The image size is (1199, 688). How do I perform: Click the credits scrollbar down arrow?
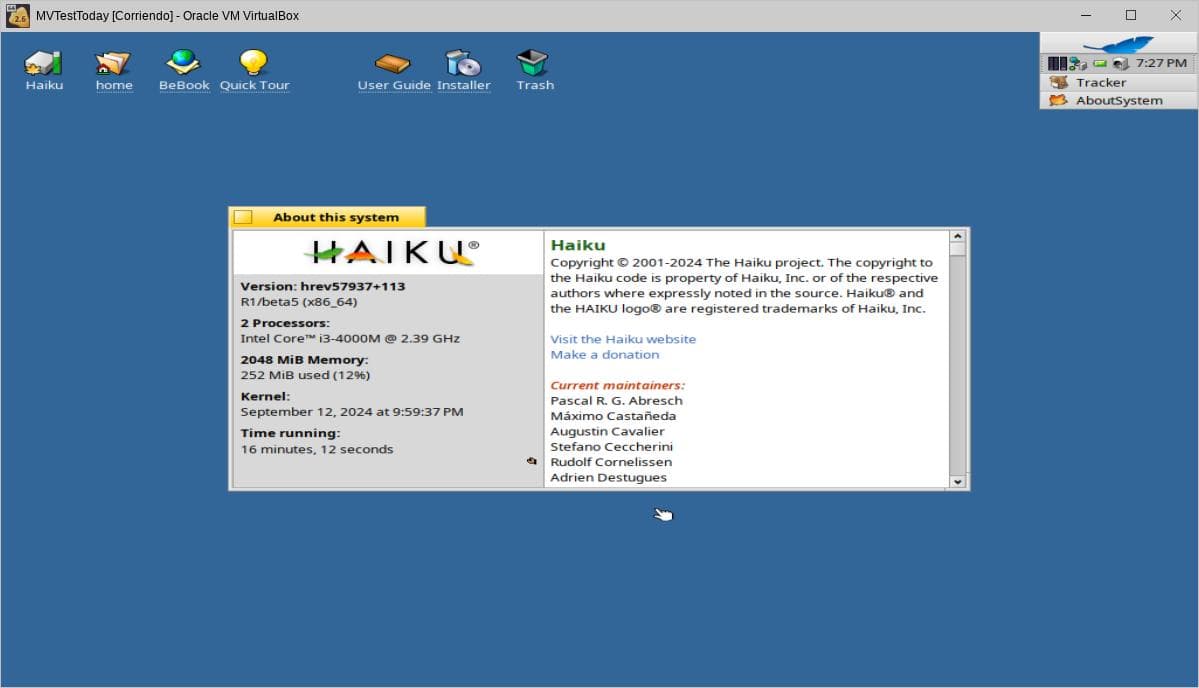tap(957, 481)
